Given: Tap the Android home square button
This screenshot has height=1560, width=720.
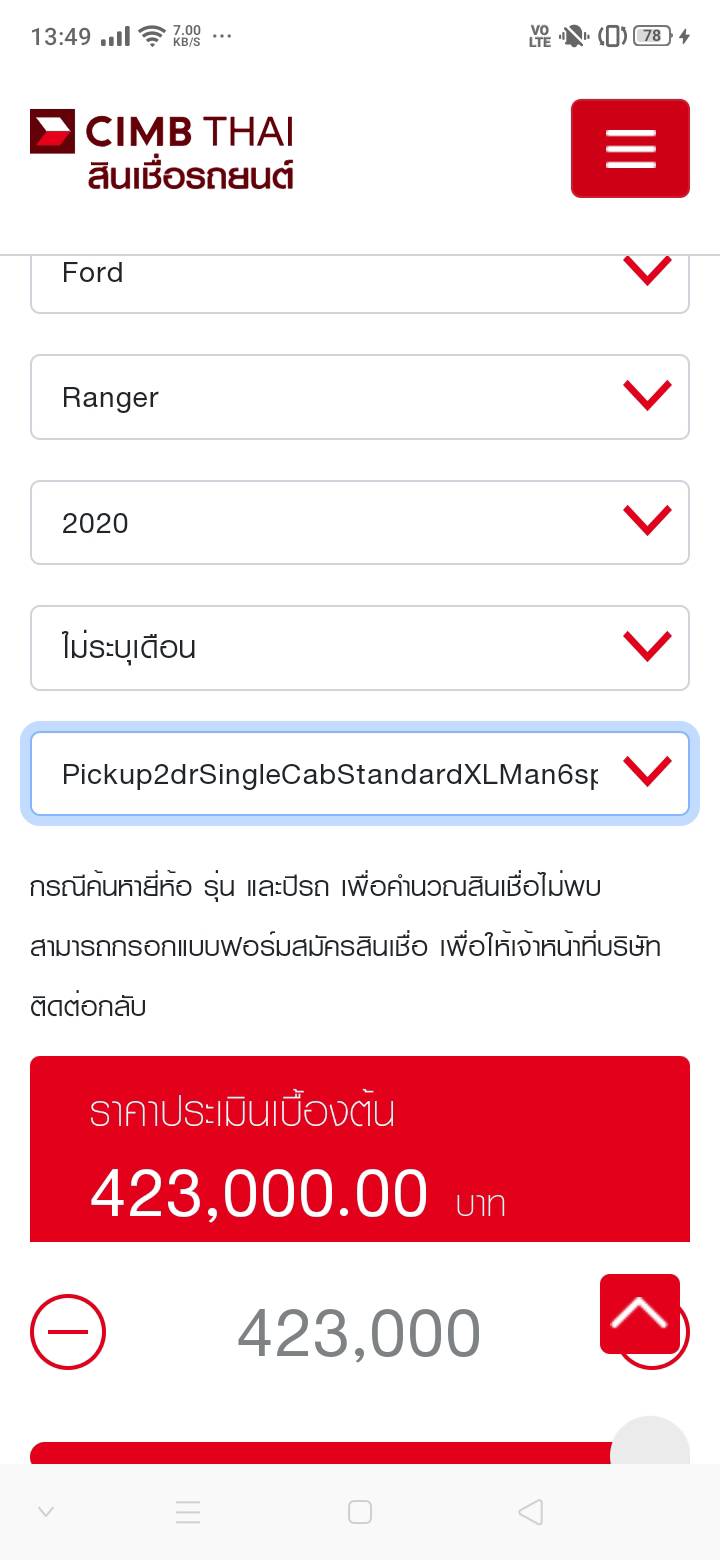Looking at the screenshot, I should click(x=360, y=1512).
